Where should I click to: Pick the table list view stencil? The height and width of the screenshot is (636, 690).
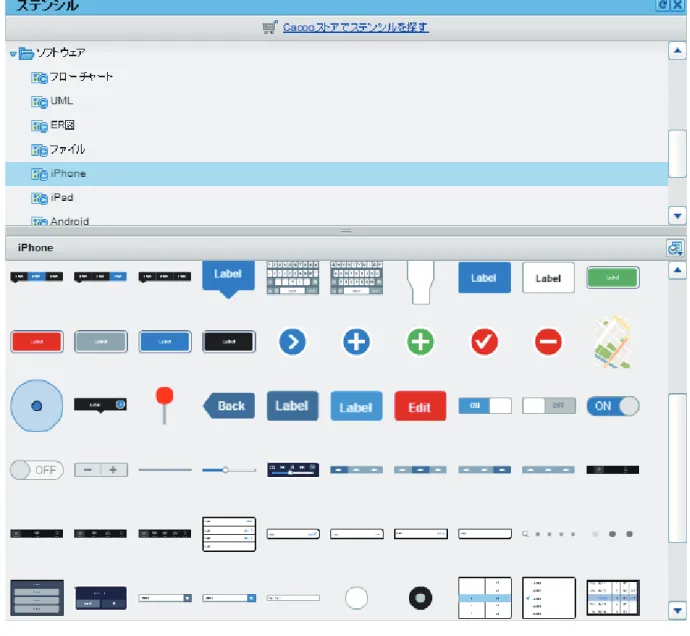click(229, 534)
